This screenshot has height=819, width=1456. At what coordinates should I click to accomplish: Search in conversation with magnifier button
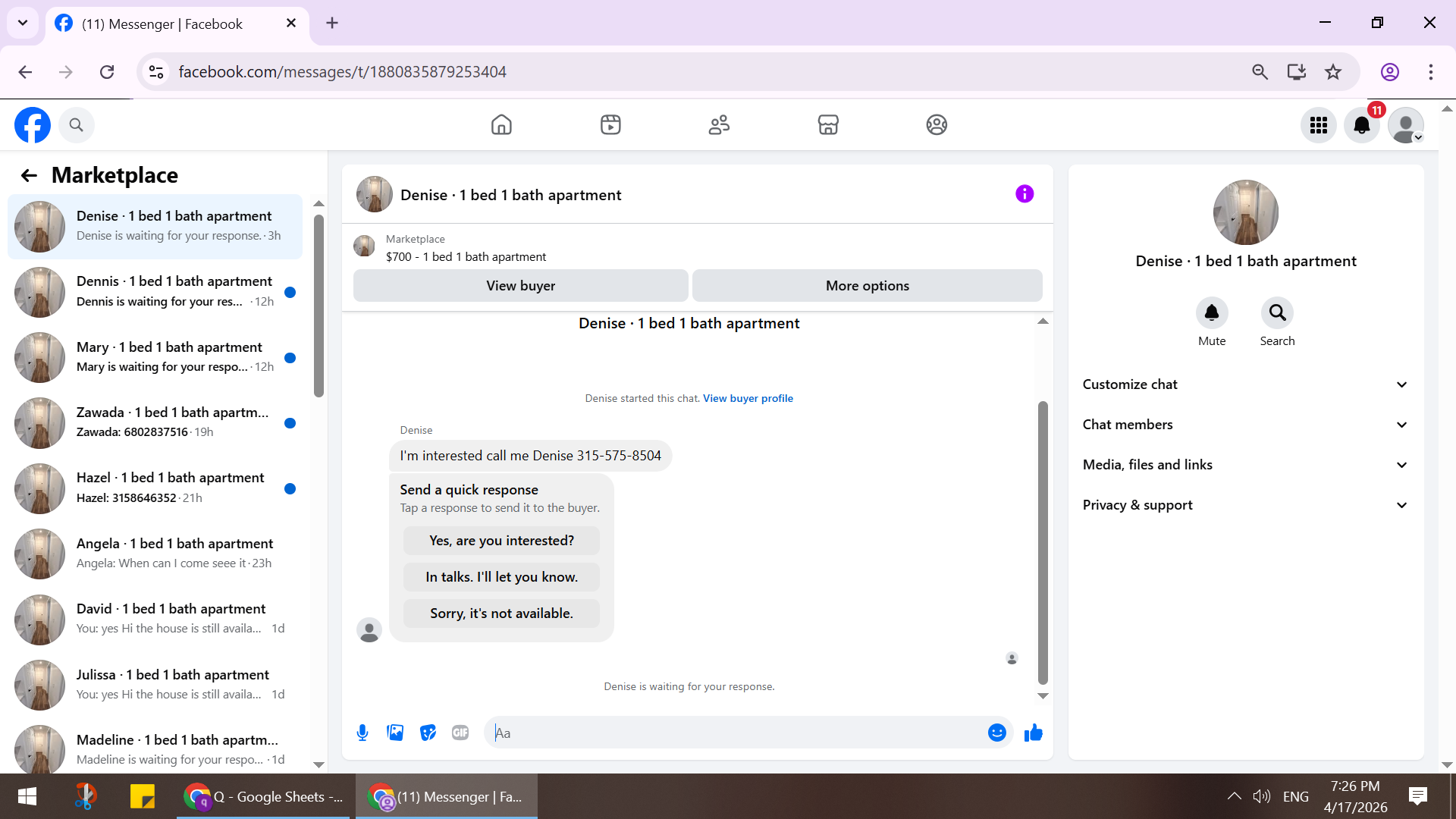point(1277,312)
